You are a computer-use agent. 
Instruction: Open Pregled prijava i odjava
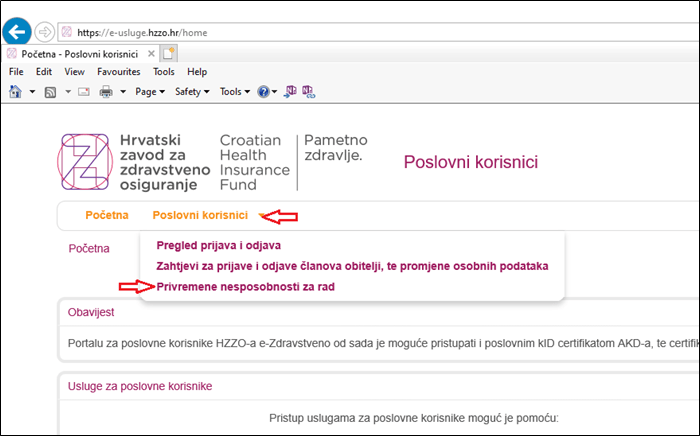(x=218, y=245)
